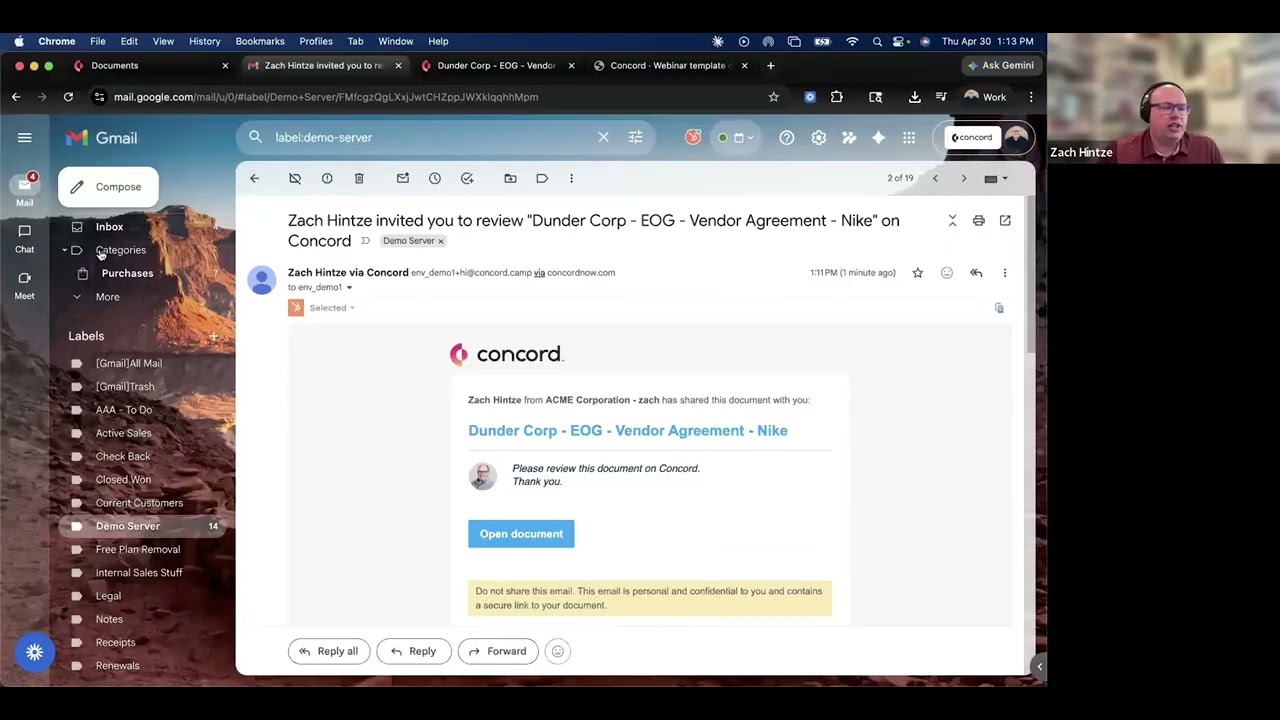Report this email as spam
This screenshot has height=720, width=1280.
click(x=327, y=178)
